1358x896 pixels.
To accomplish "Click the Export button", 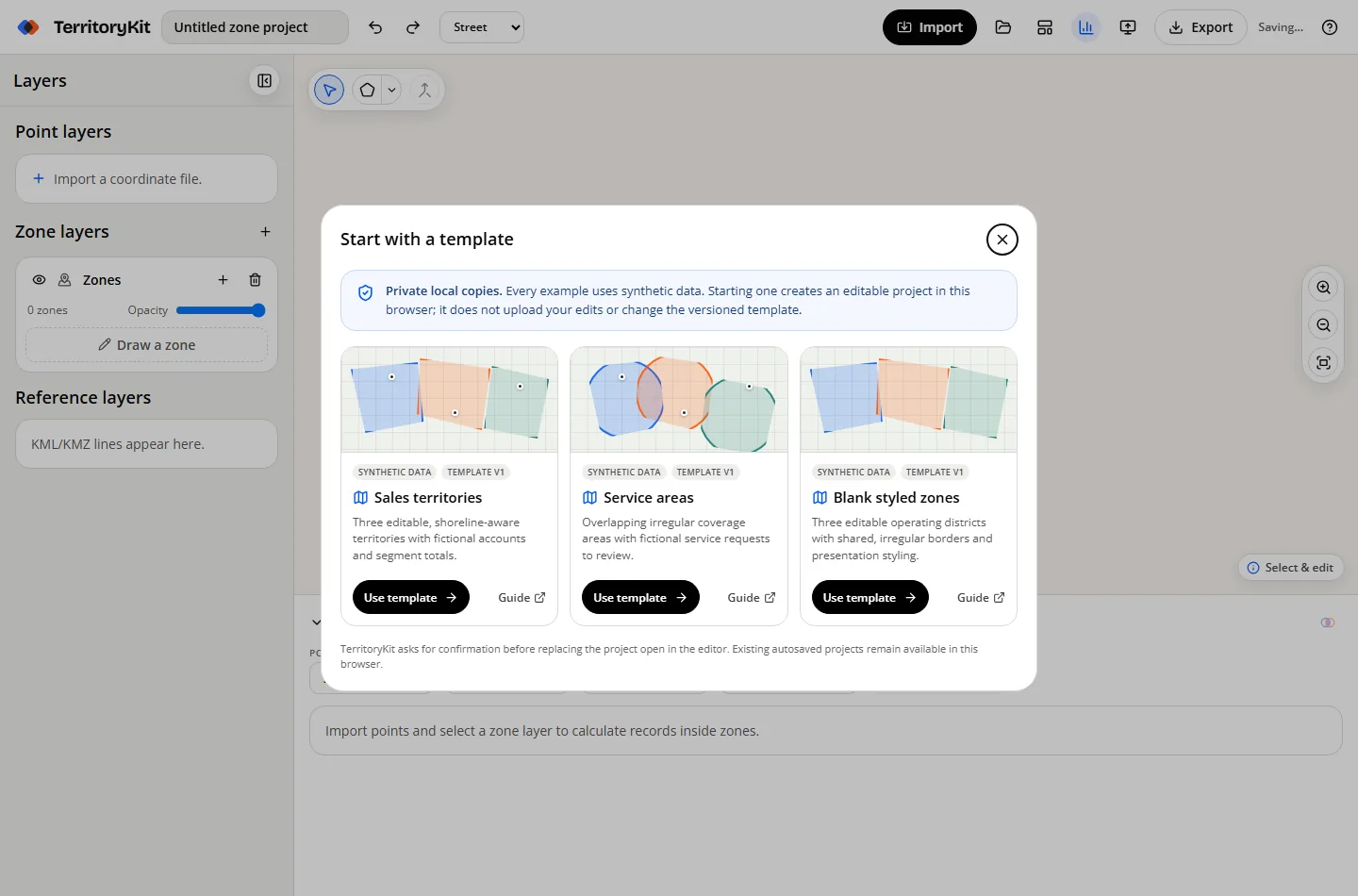I will point(1201,27).
